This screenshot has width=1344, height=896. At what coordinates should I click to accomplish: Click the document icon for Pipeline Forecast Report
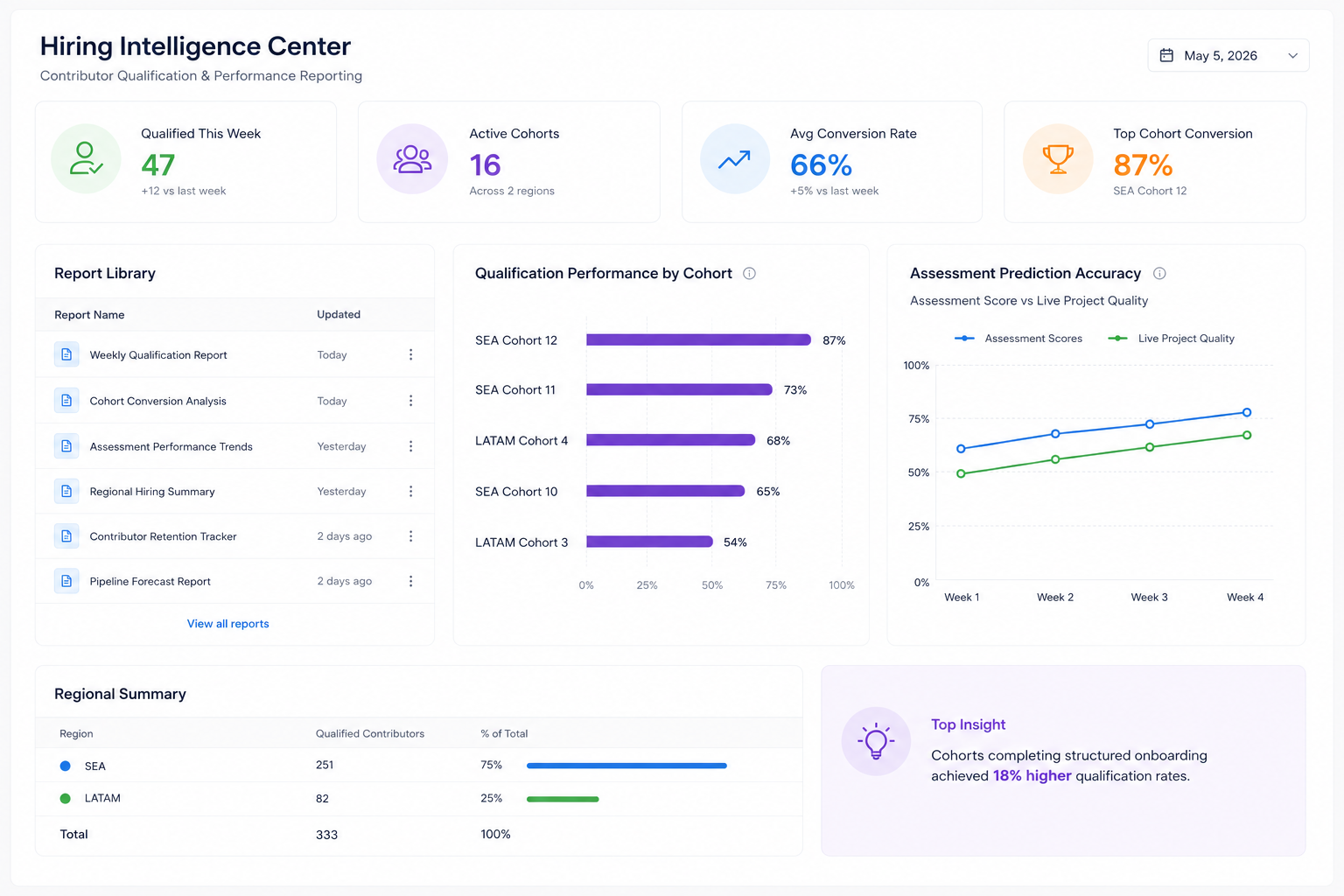tap(66, 581)
